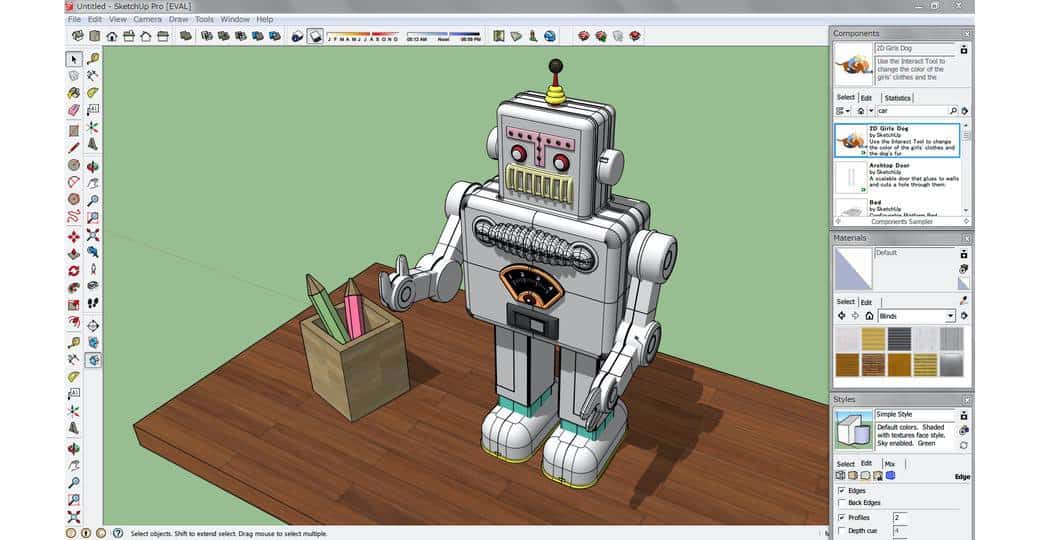1040x540 pixels.
Task: Pick the Paint Bucket tool
Action: pyautogui.click(x=74, y=93)
